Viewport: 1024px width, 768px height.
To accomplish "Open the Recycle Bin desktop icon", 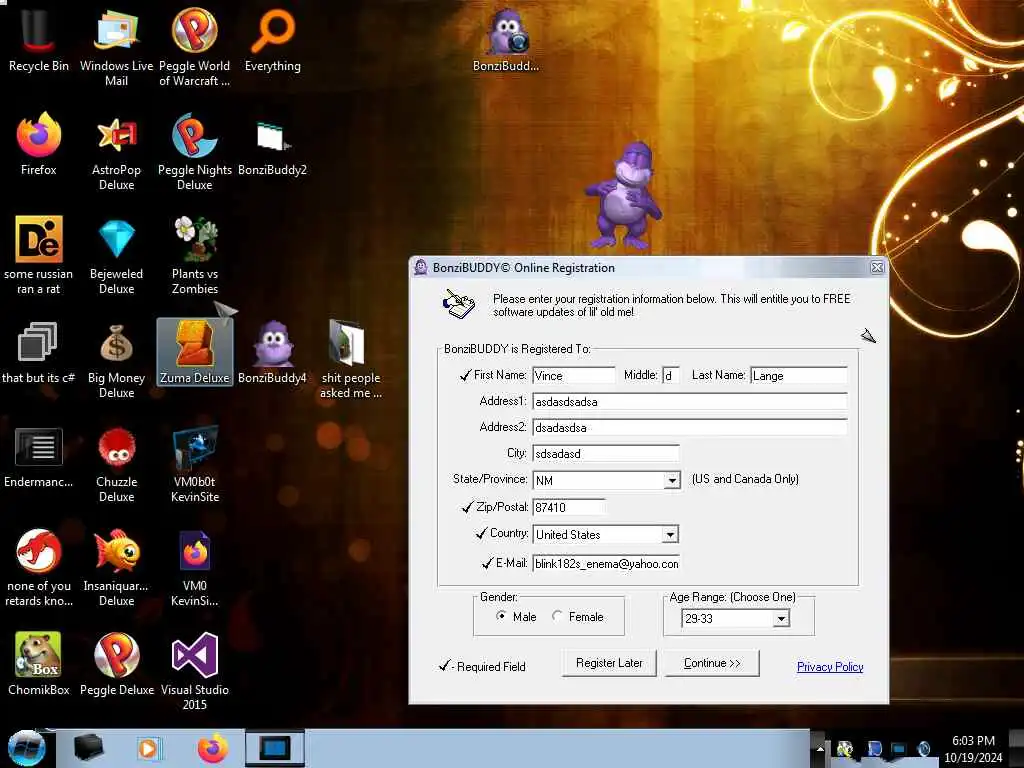I will (39, 39).
